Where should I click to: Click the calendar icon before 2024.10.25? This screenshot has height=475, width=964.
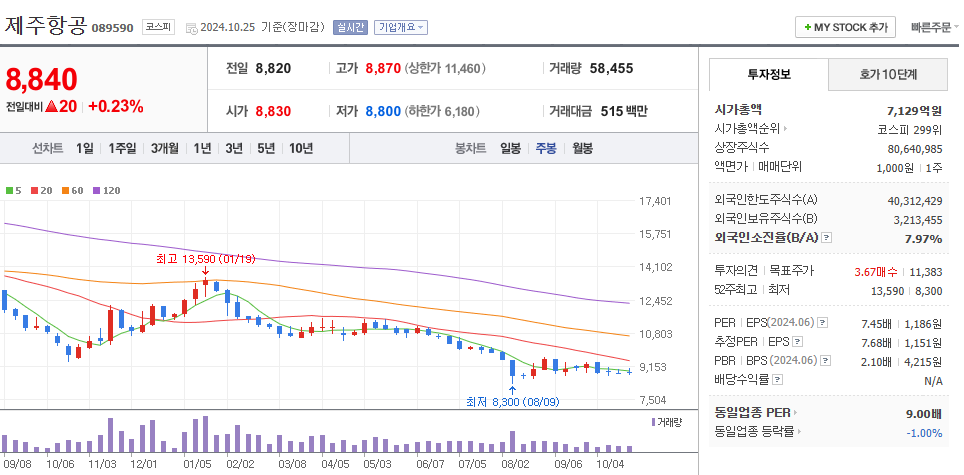191,28
